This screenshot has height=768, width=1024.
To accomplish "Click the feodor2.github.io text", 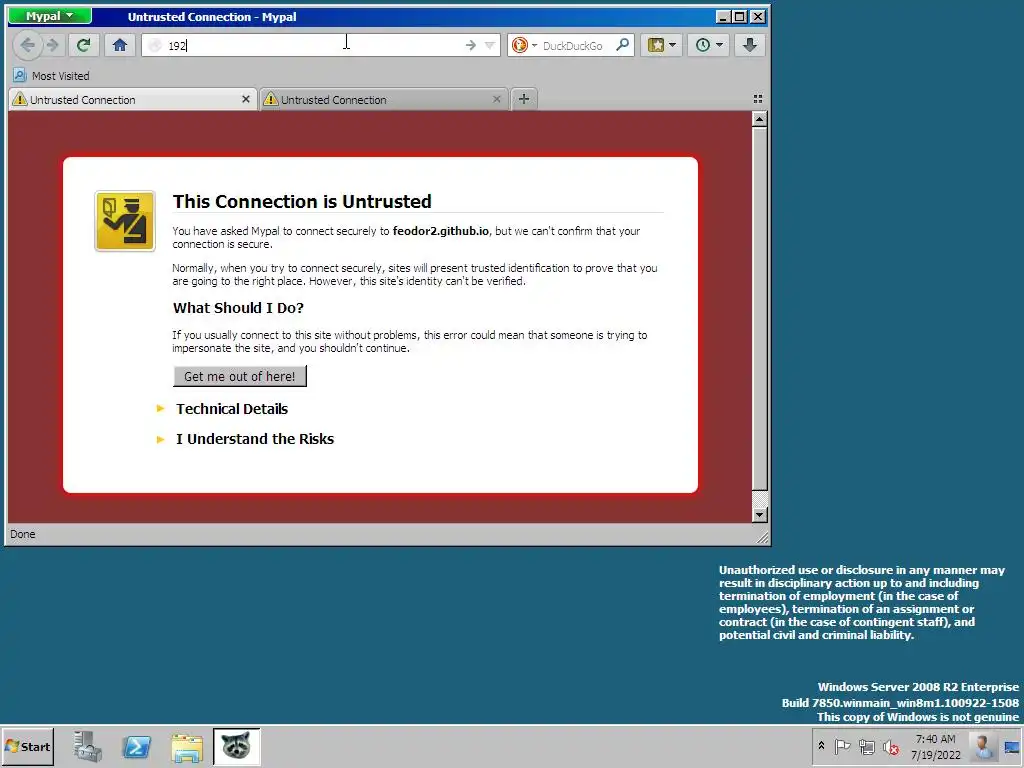I will tap(440, 231).
